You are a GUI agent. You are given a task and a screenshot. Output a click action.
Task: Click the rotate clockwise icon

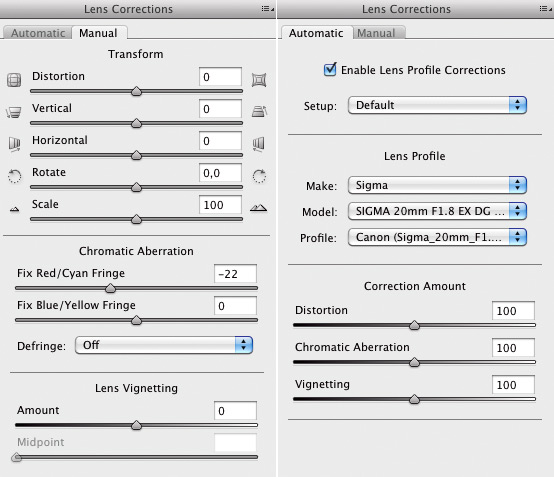pos(259,176)
